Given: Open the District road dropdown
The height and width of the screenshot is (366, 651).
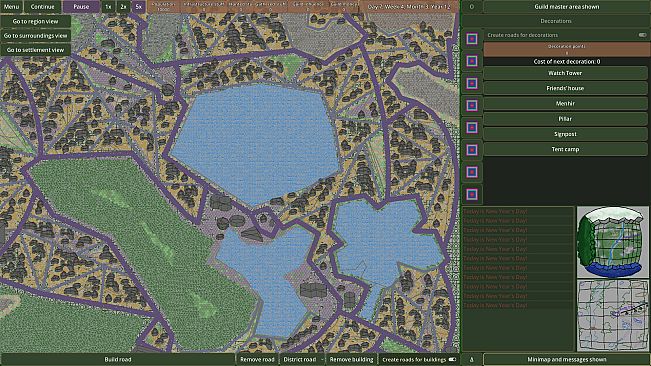Looking at the screenshot, I should 302,359.
